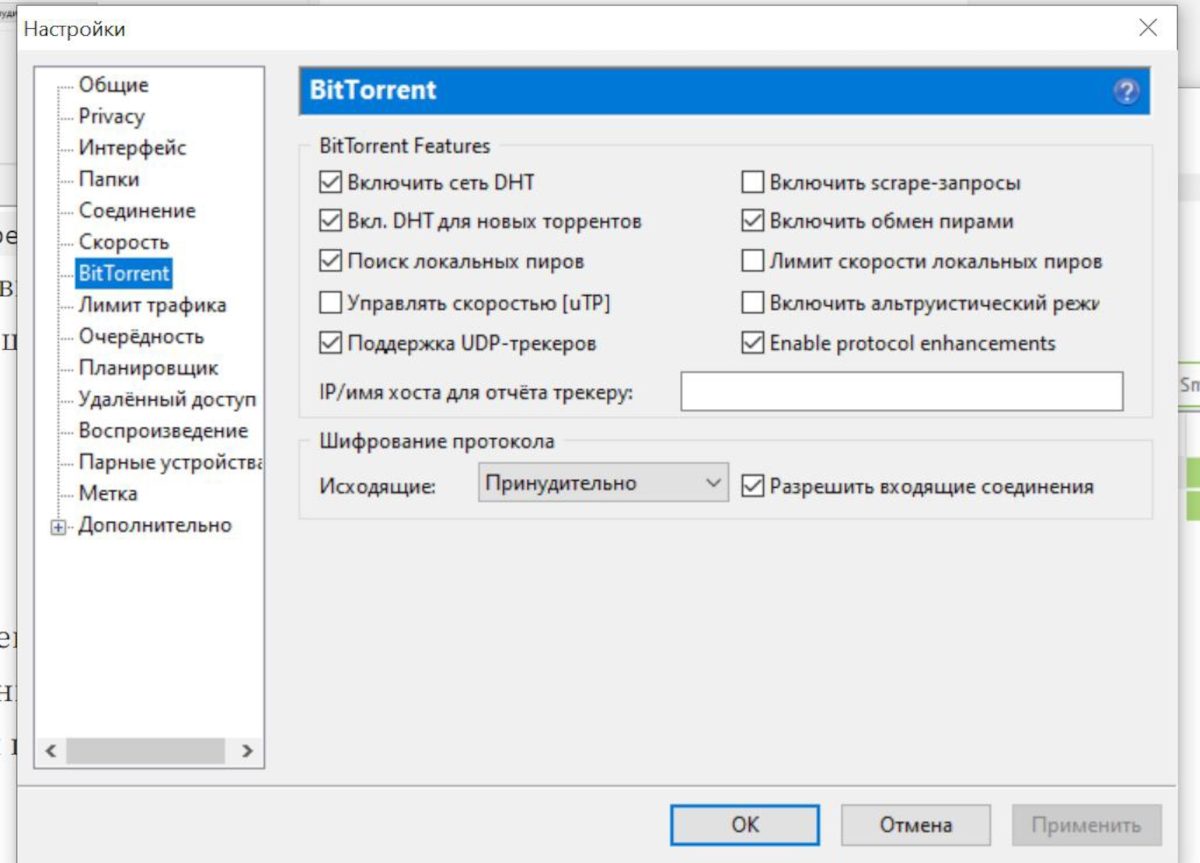This screenshot has height=863, width=1200.
Task: Select Общие in settings tree
Action: click(x=113, y=85)
